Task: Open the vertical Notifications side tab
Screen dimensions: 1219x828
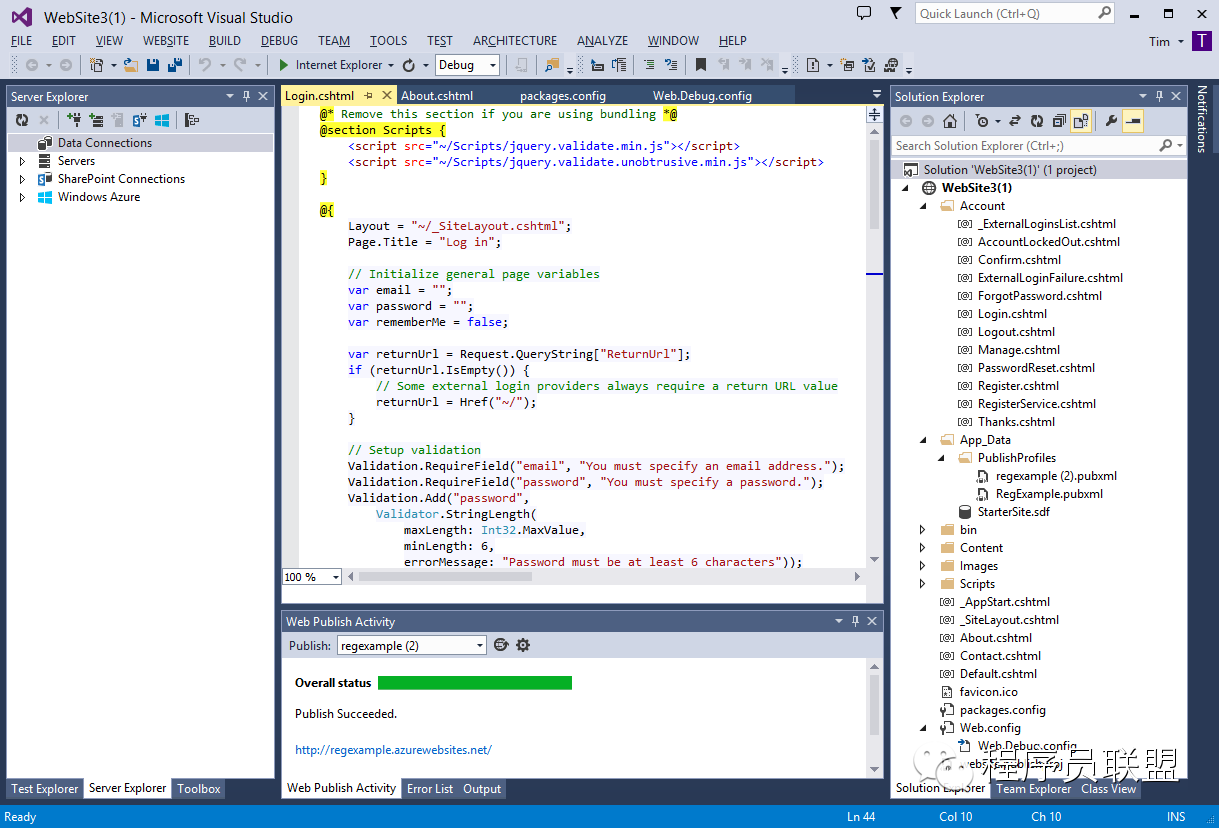Action: (1202, 118)
